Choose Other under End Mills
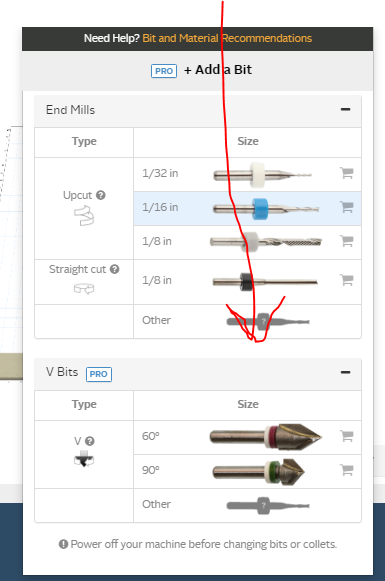This screenshot has height=581, width=385. (247, 321)
